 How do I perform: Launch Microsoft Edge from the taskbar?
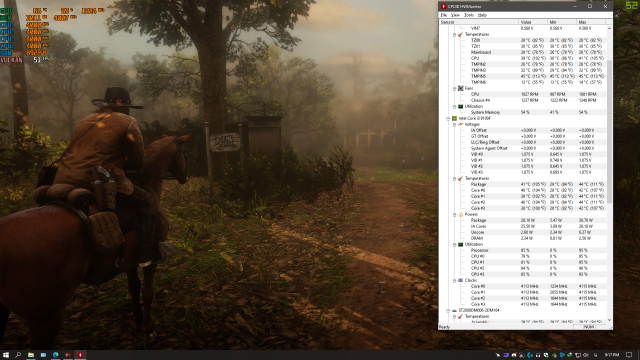[56, 355]
